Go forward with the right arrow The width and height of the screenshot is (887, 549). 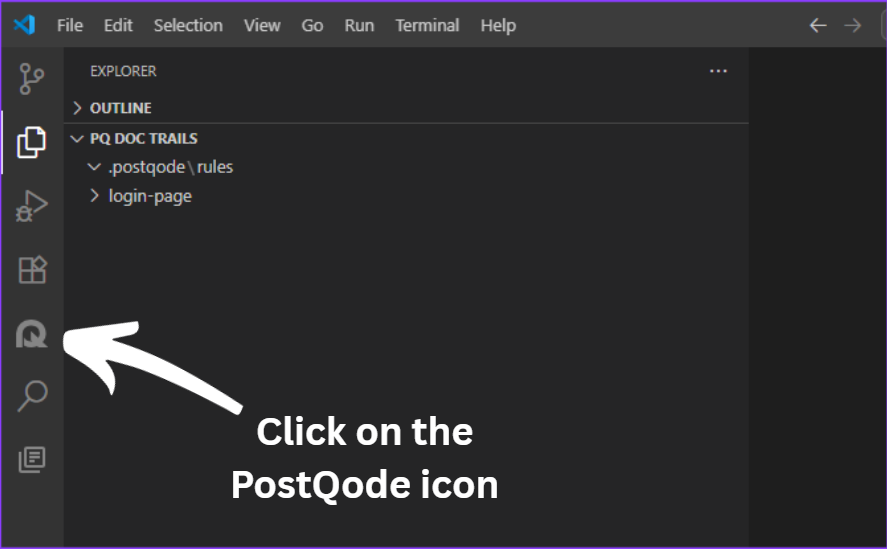click(853, 25)
